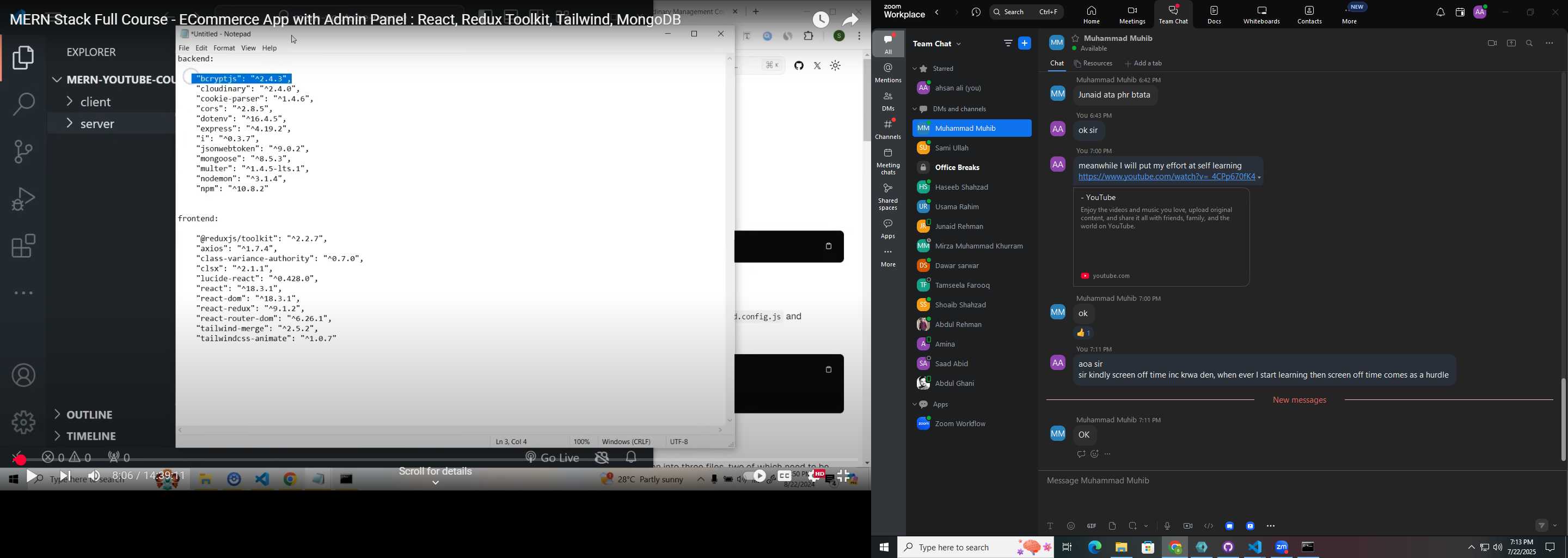The height and width of the screenshot is (558, 1568).
Task: Open Extensions view in VS Code activity bar
Action: 23,246
